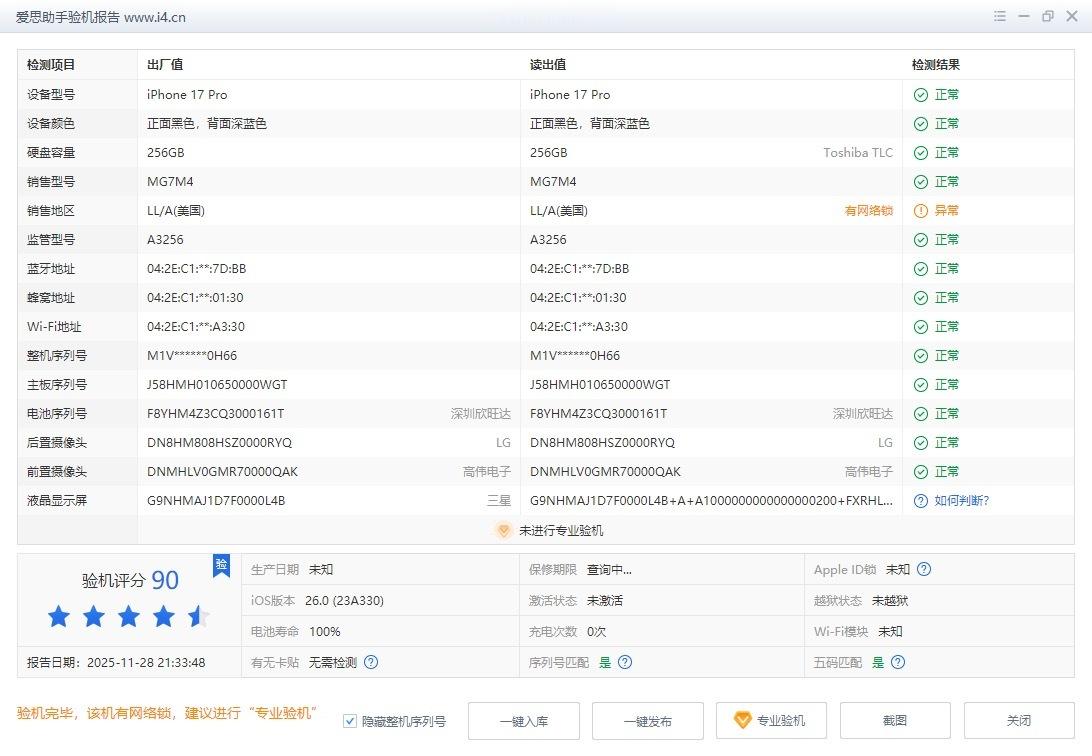
Task: Click the orange 异常 result text
Action: tap(946, 210)
